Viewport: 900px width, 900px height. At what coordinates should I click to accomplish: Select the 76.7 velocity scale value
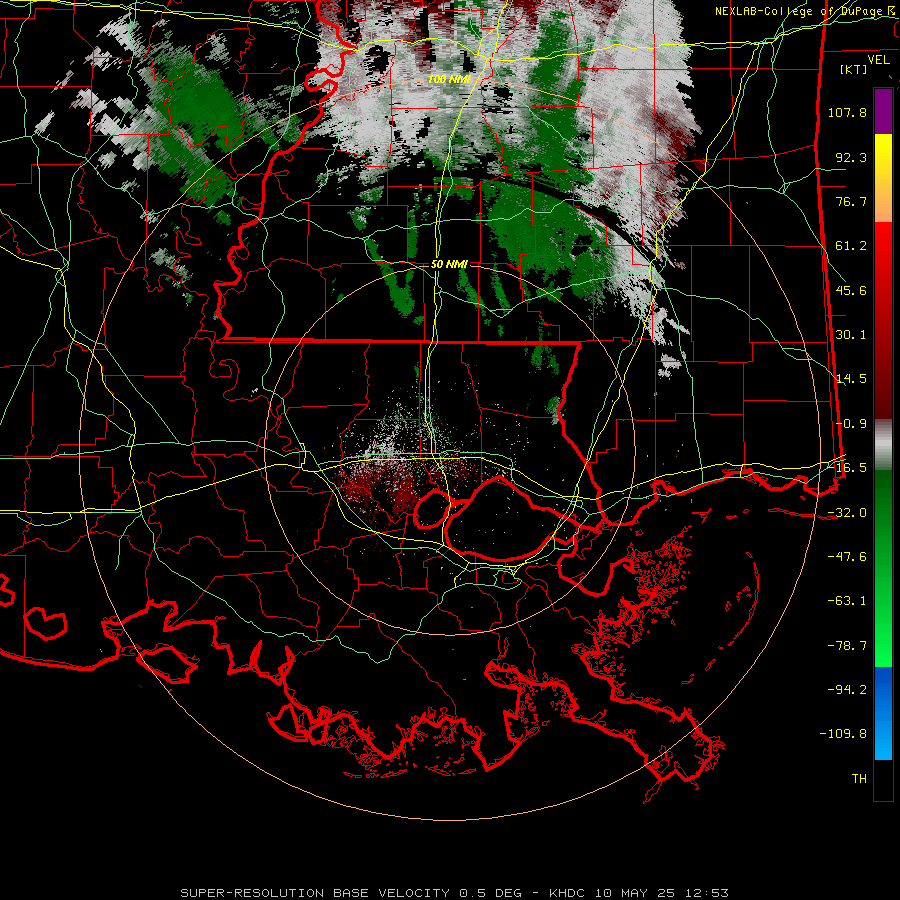(x=851, y=201)
